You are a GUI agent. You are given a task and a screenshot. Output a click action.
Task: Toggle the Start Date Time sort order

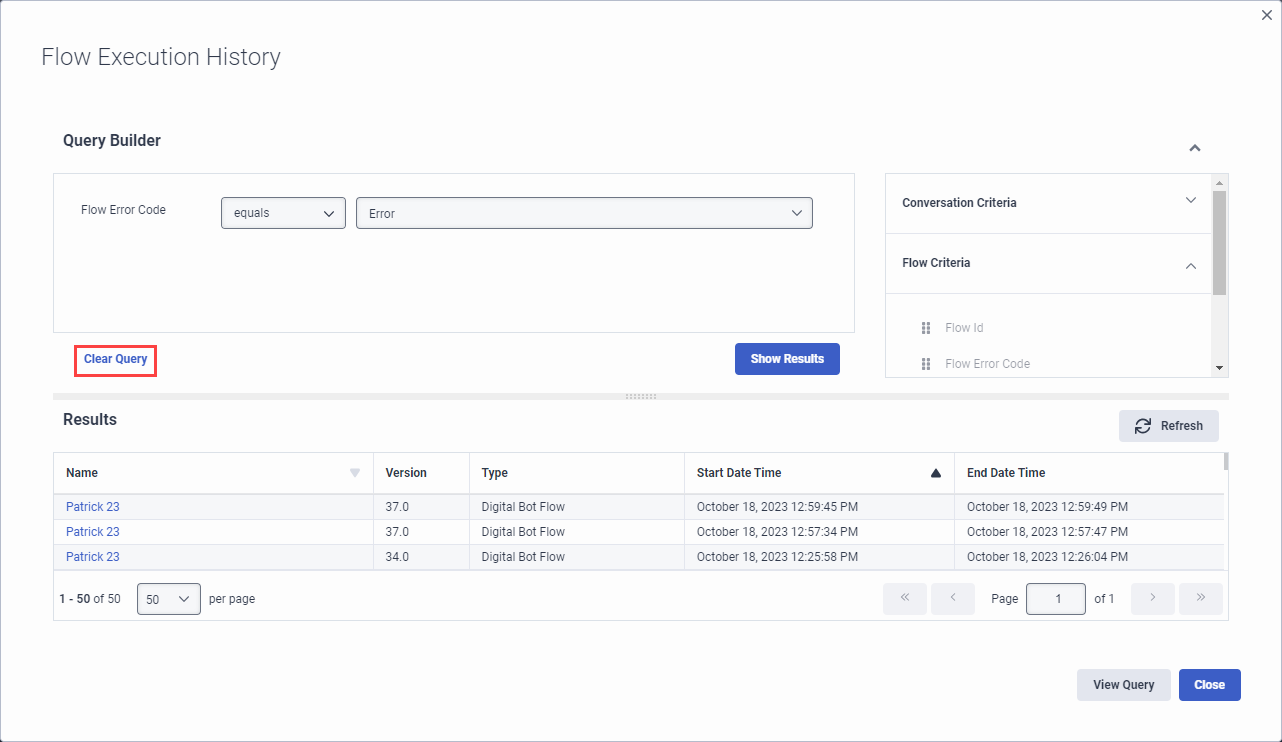coord(934,472)
